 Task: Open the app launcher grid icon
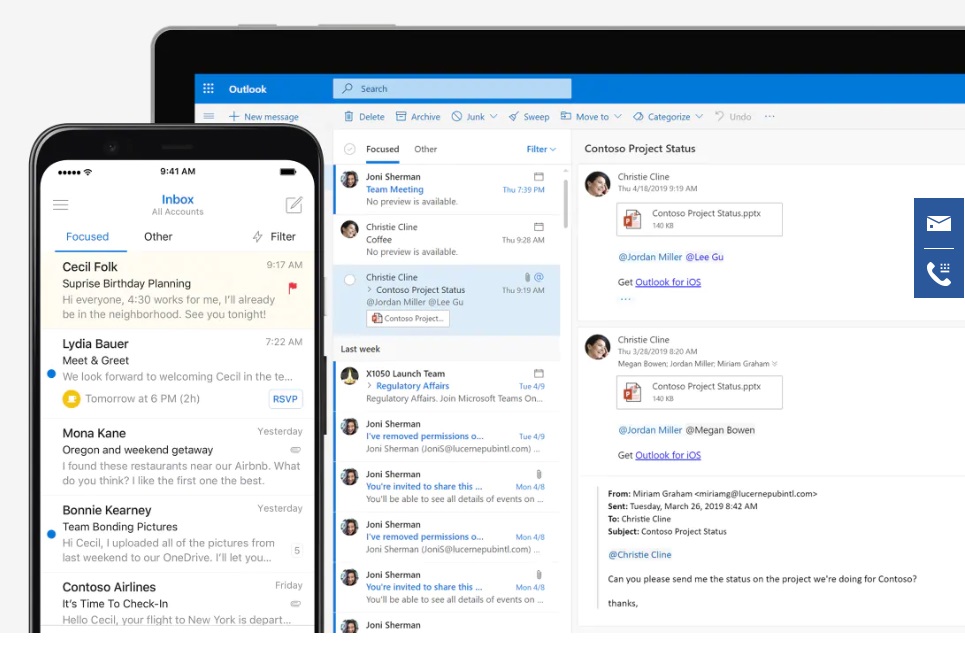click(208, 89)
